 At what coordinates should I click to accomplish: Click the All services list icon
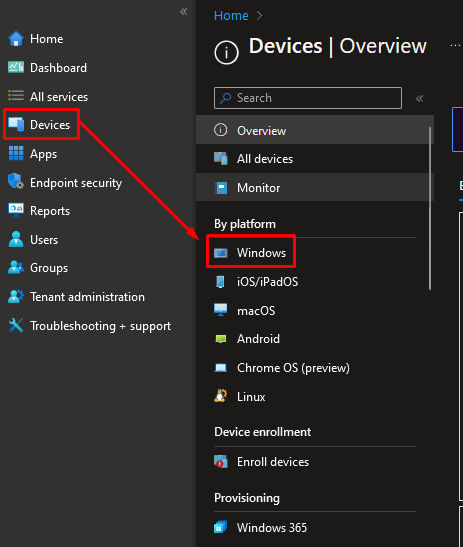(x=16, y=96)
